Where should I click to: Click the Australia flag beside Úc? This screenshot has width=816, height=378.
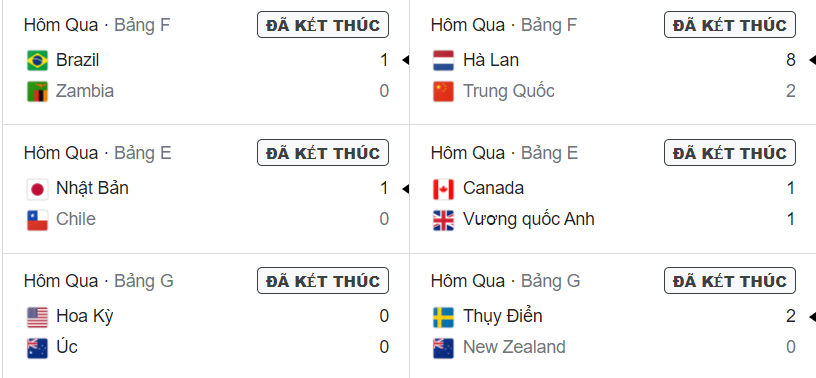click(x=37, y=348)
